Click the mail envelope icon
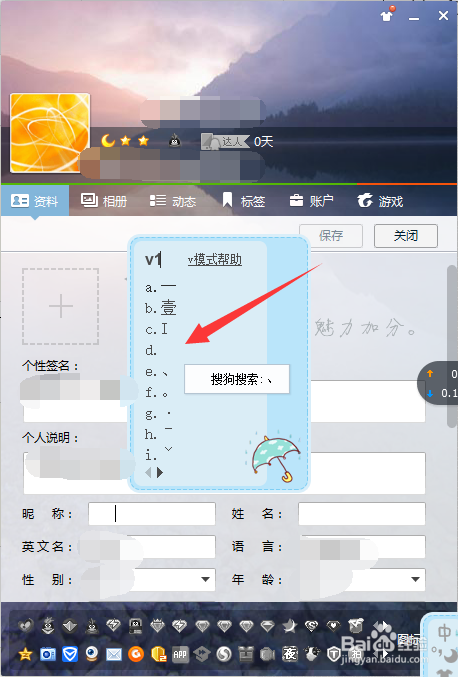The height and width of the screenshot is (677, 458). [x=114, y=655]
